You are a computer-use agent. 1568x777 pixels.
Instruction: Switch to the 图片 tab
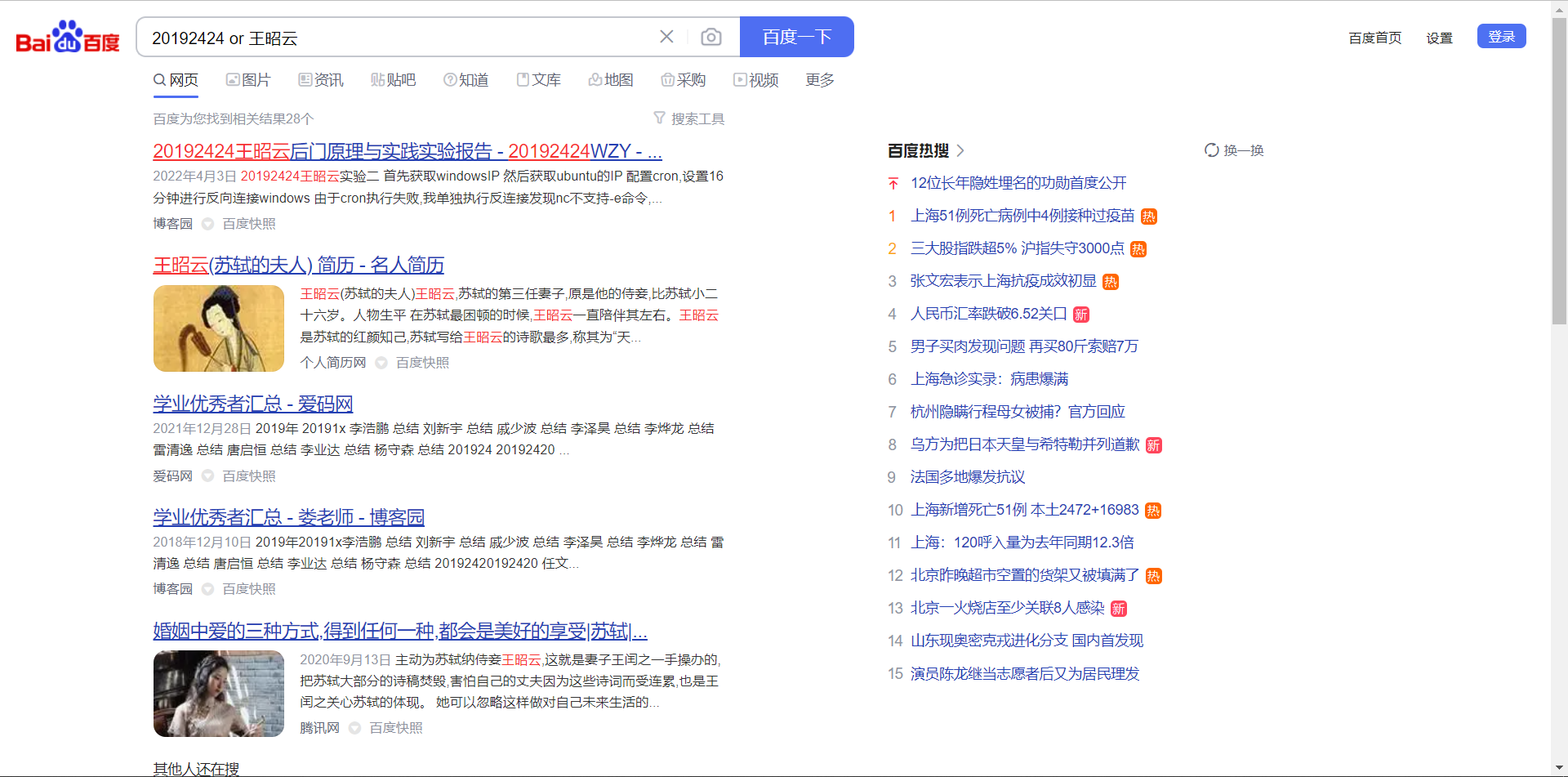(x=248, y=80)
